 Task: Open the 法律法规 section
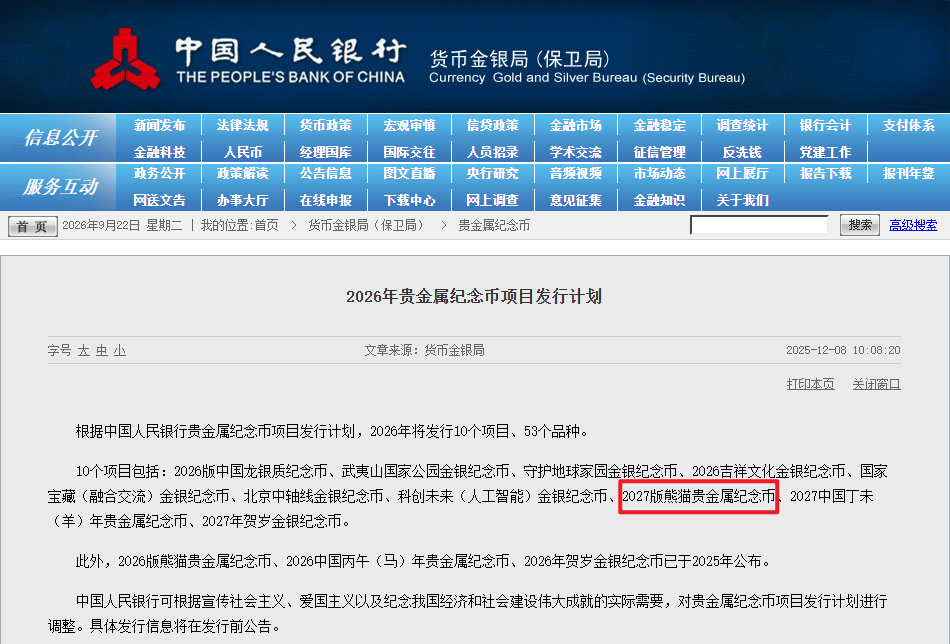(242, 125)
